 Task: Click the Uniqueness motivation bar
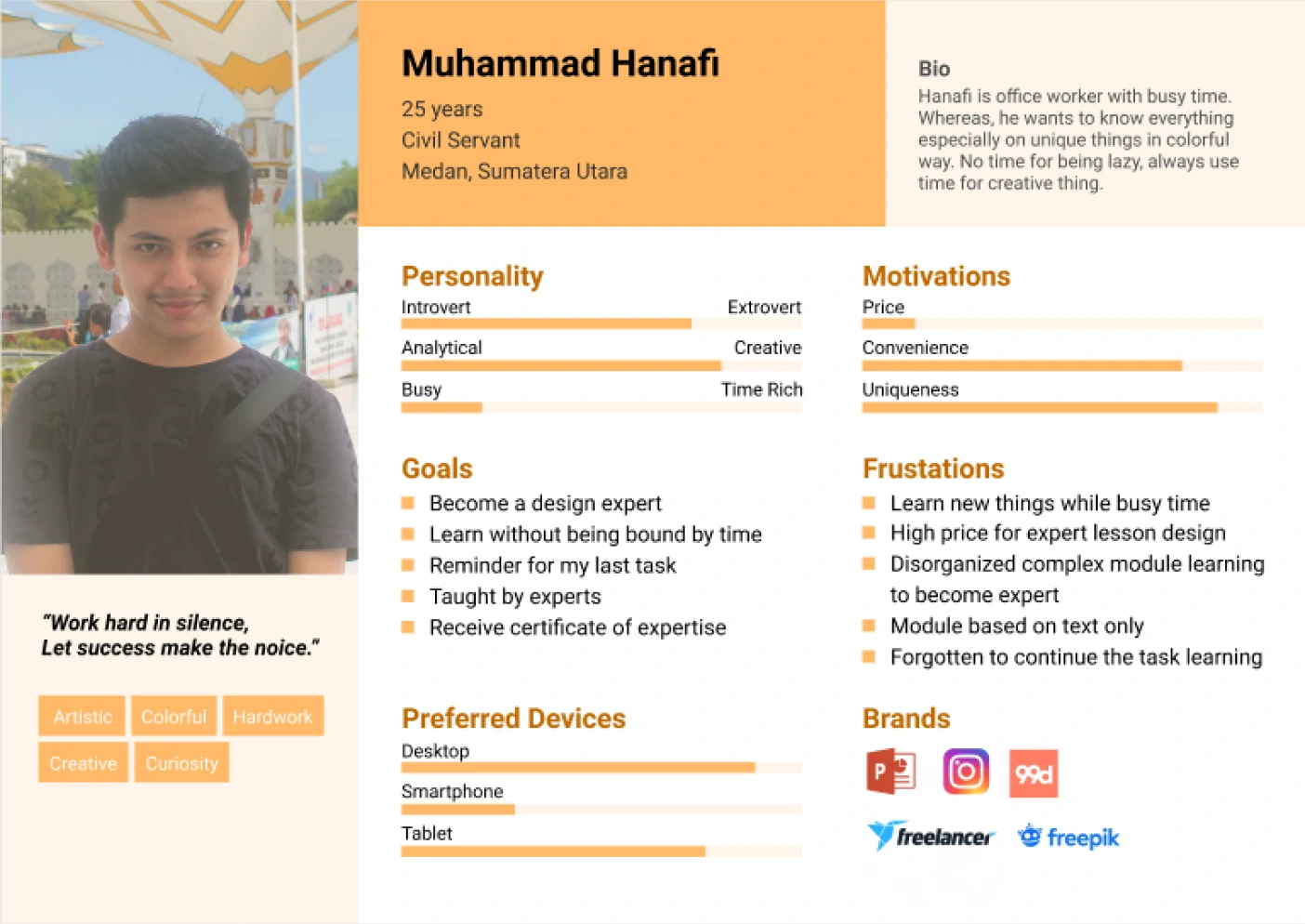pos(1062,407)
